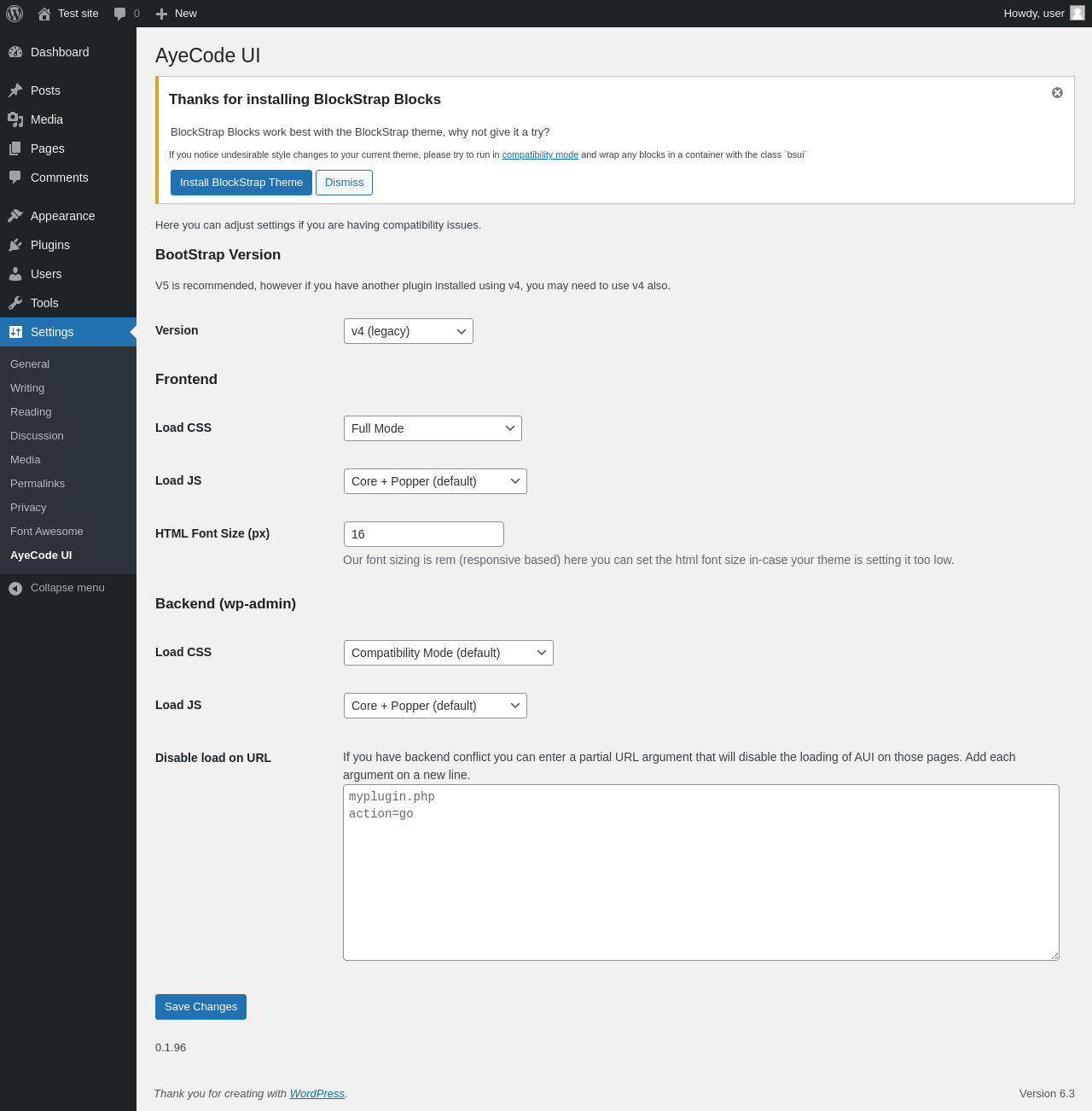Screen dimensions: 1092x1111
Task: Focus the Disable load on URL textarea
Action: point(701,872)
